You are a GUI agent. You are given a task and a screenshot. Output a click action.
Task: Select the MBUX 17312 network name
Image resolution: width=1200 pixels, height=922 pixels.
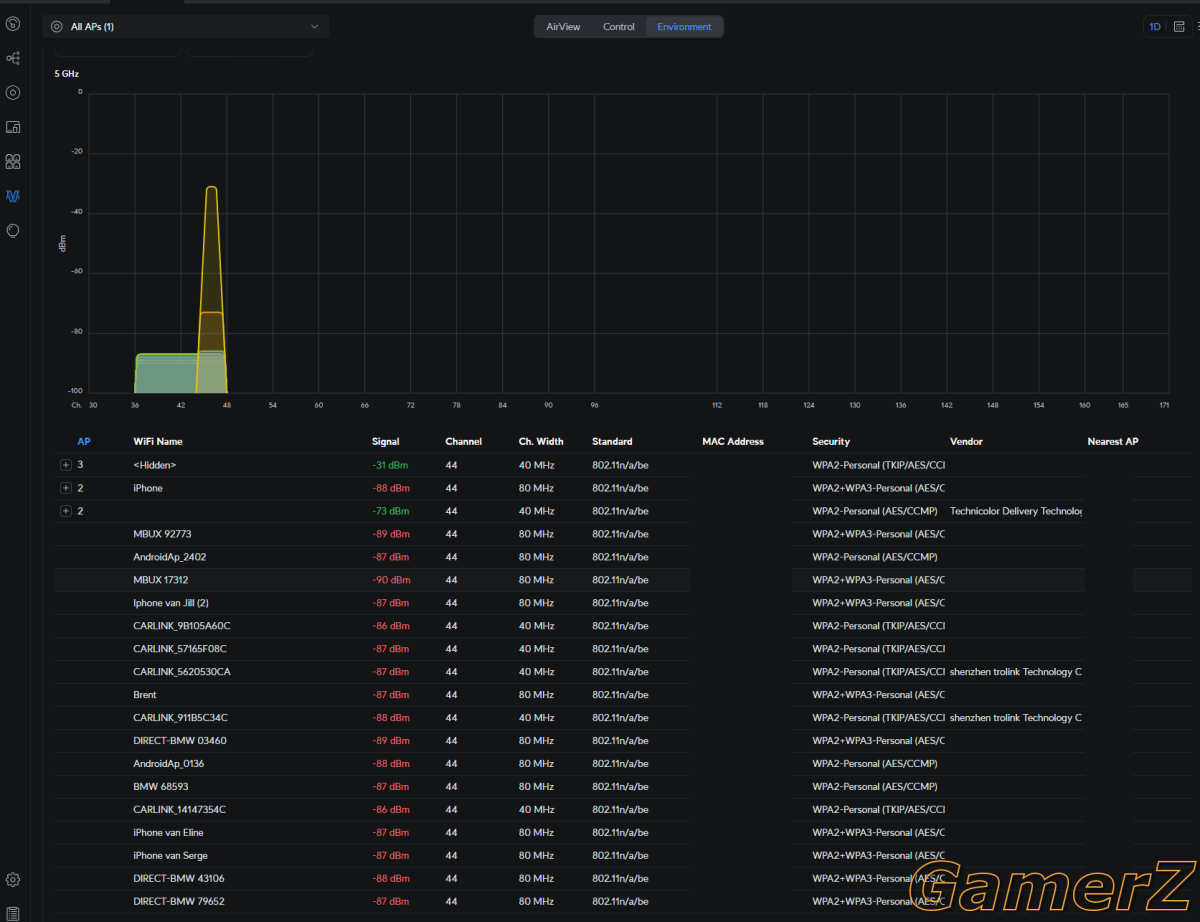tap(161, 580)
